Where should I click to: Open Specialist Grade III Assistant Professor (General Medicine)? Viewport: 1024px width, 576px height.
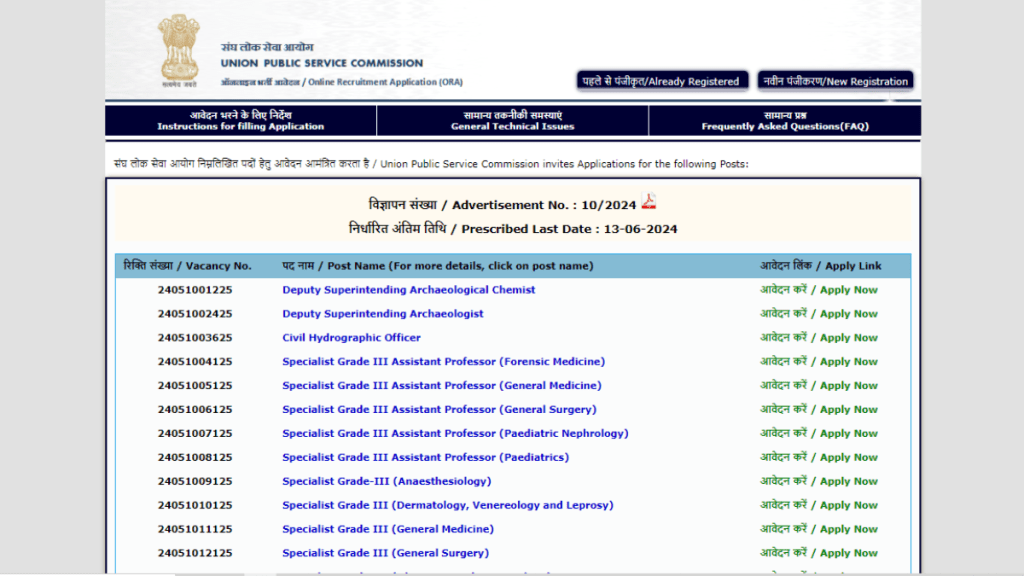[x=441, y=385]
